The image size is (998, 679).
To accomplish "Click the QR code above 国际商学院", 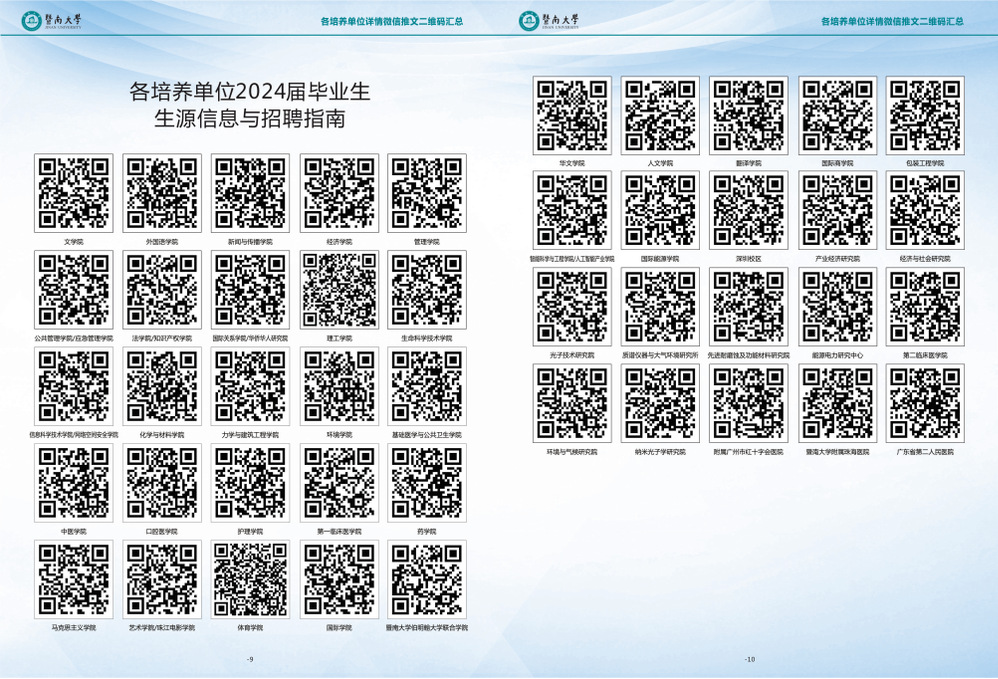I will pyautogui.click(x=837, y=116).
